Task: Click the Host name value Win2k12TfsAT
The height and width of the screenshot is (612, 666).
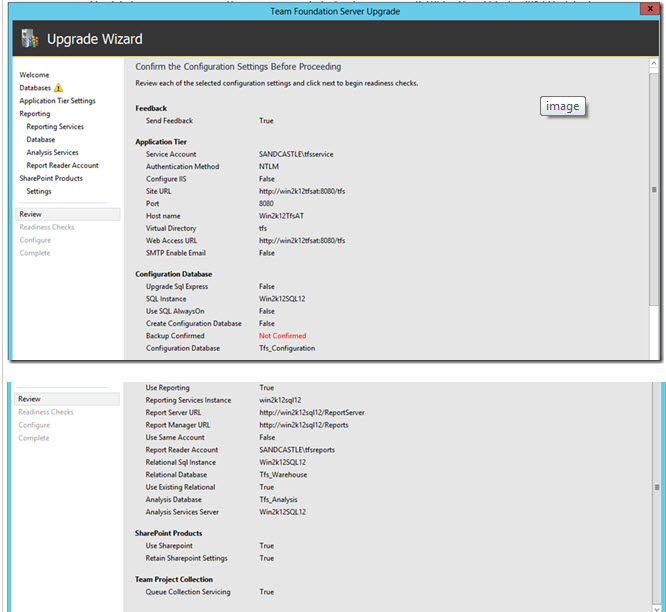Action: click(282, 216)
